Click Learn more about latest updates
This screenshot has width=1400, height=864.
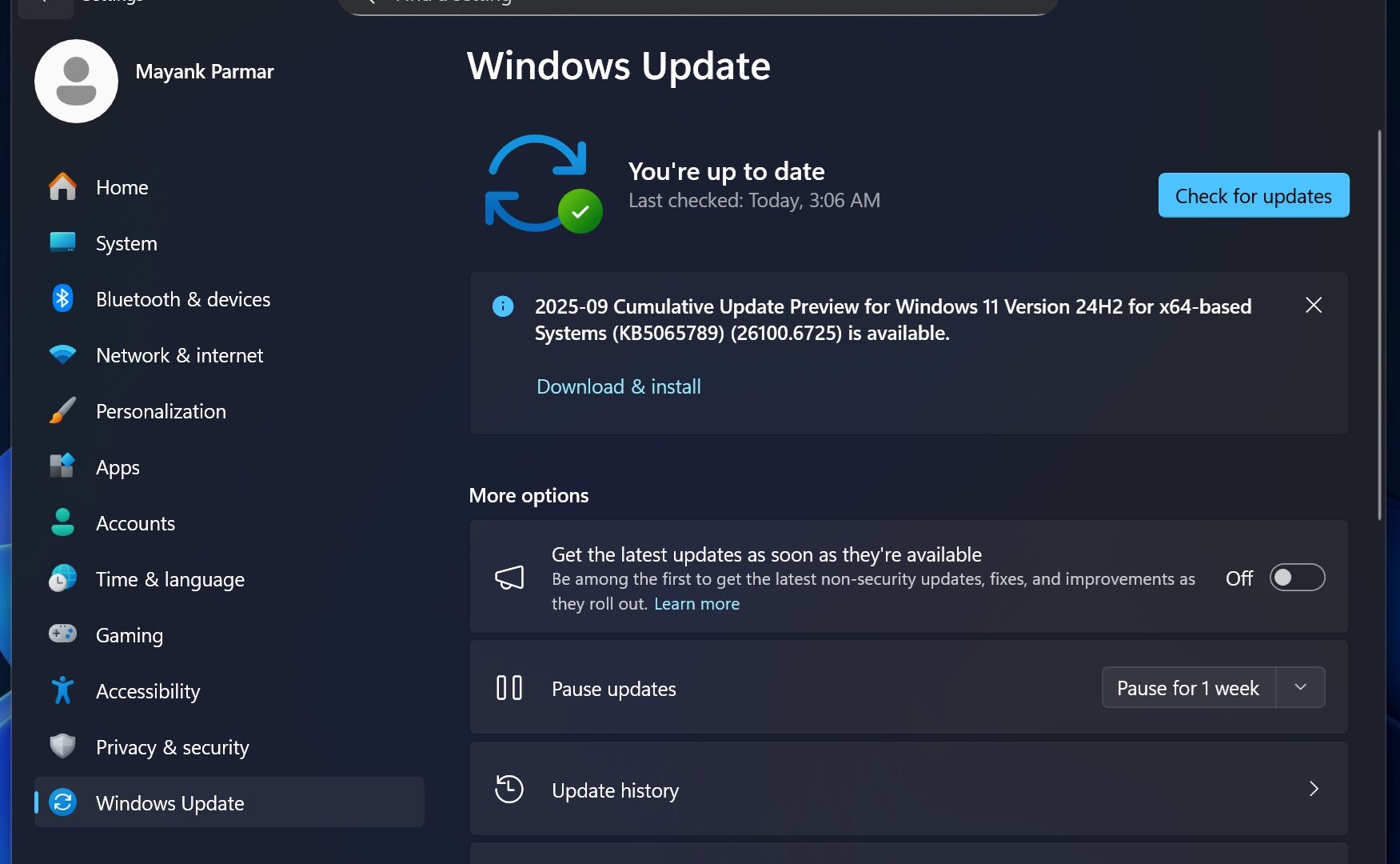point(696,604)
